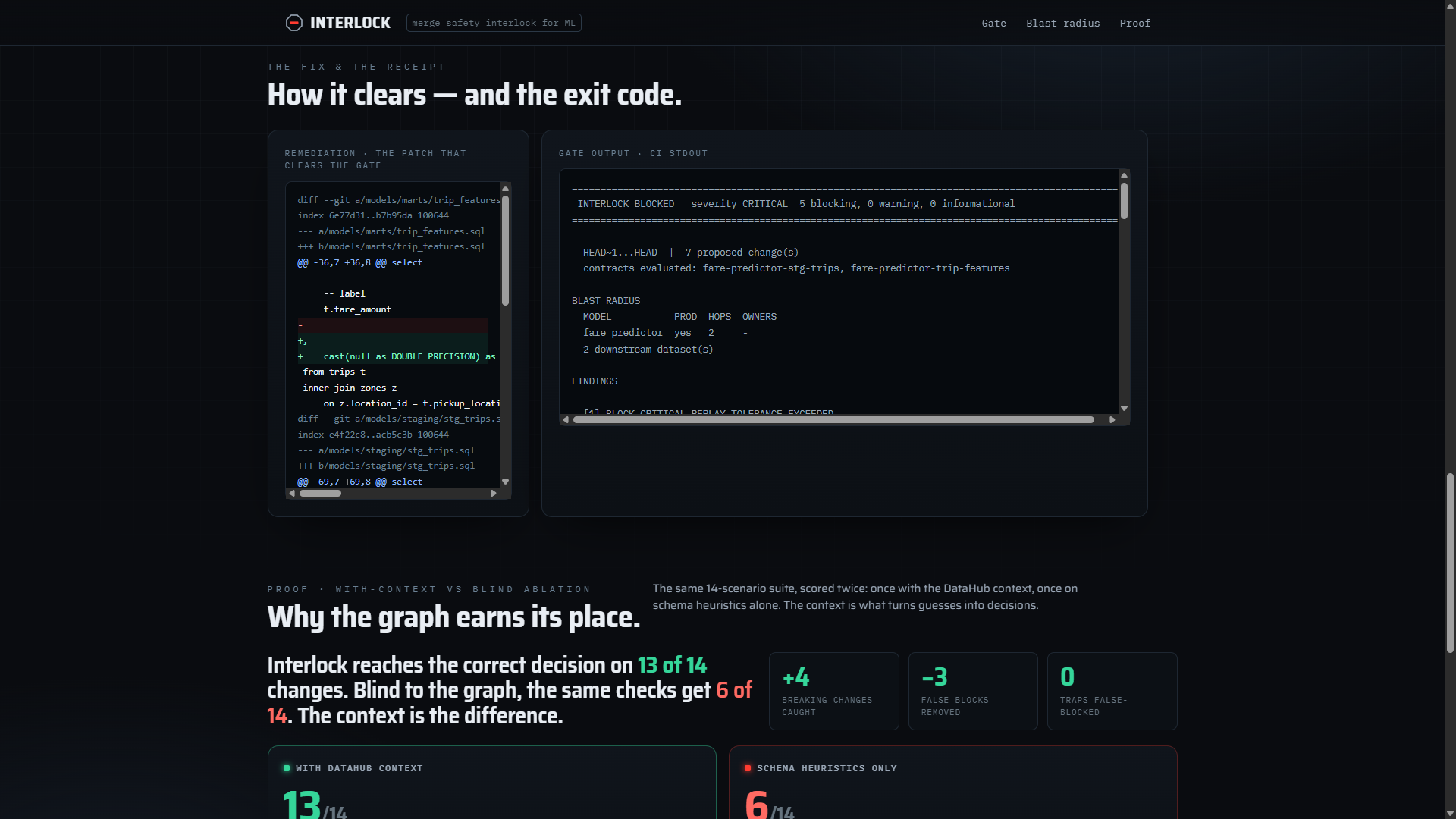This screenshot has height=819, width=1456.
Task: Open the Proof nav link
Action: click(1134, 24)
